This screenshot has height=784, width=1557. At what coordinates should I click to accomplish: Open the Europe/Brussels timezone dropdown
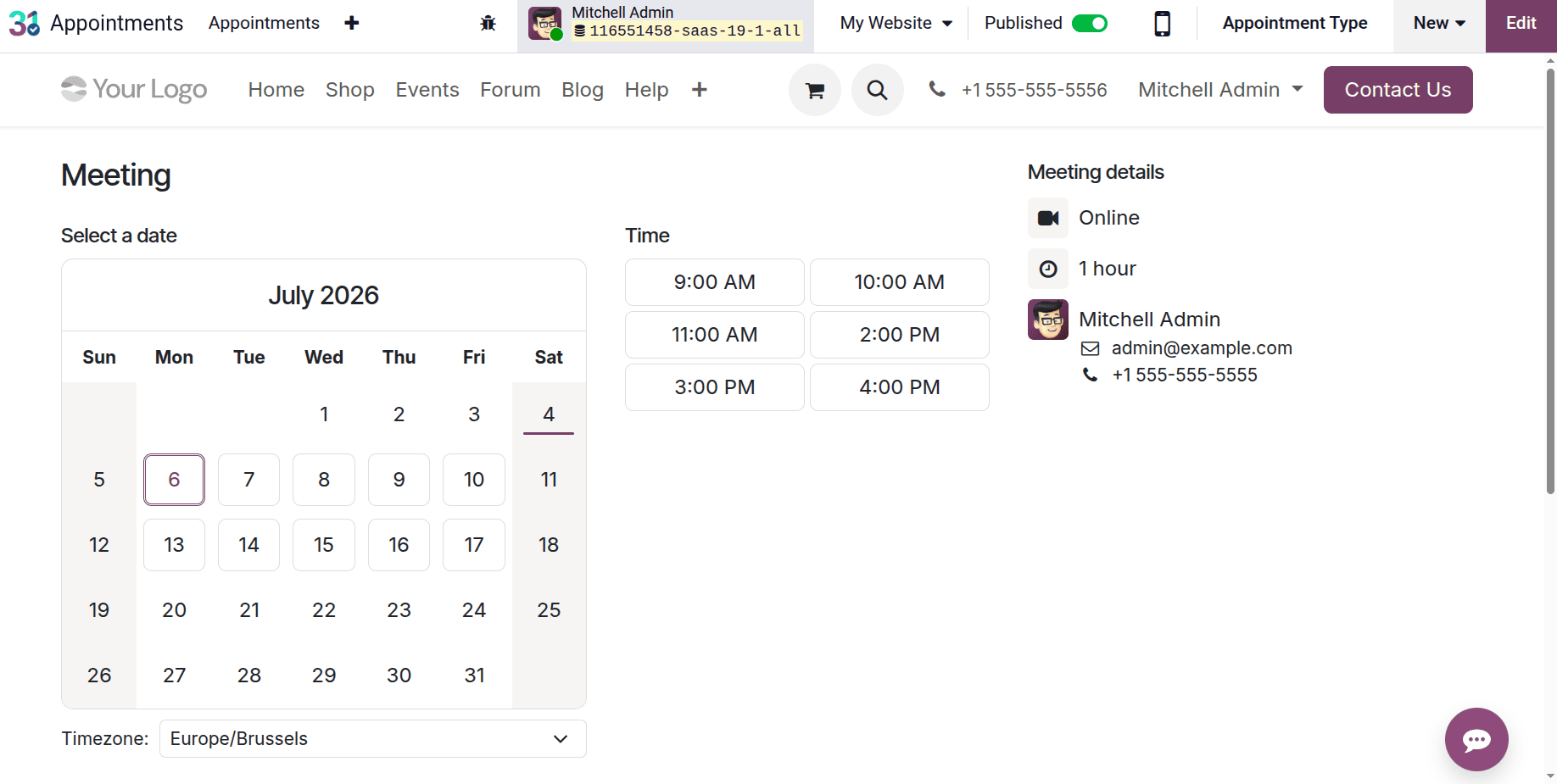pyautogui.click(x=373, y=738)
